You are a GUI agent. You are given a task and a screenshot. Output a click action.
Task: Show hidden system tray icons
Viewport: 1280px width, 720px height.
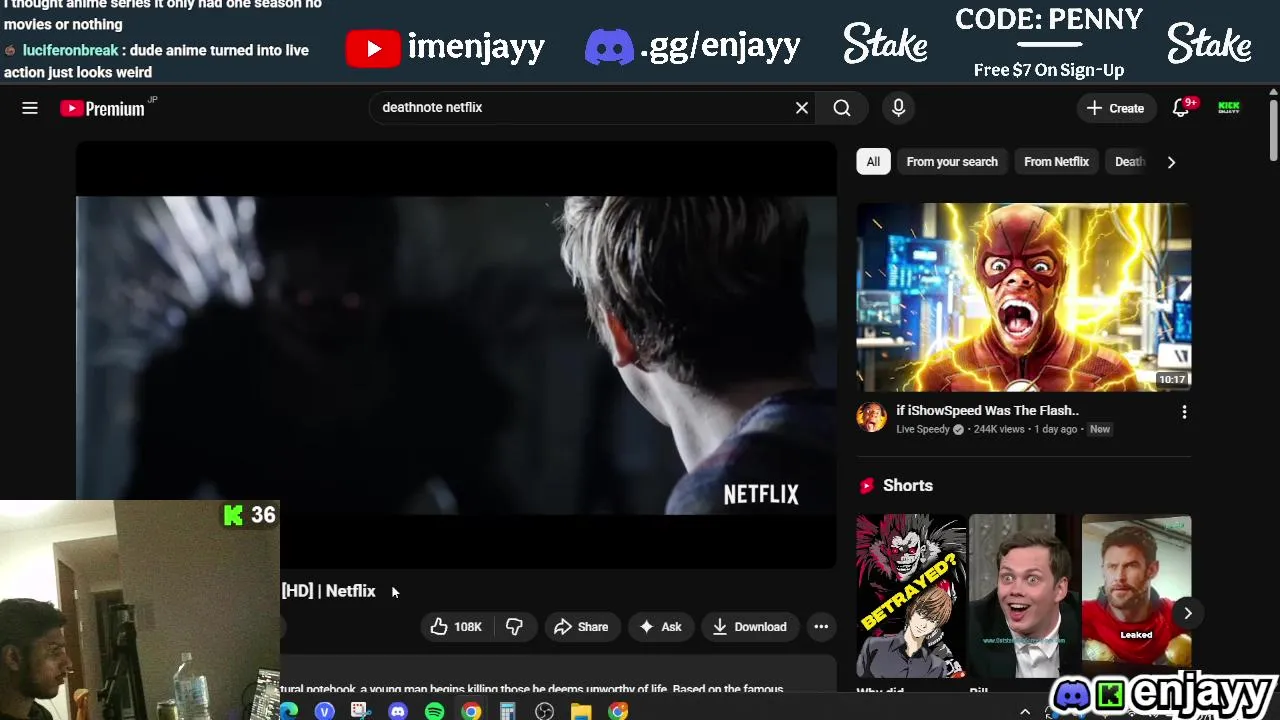[x=1024, y=712]
